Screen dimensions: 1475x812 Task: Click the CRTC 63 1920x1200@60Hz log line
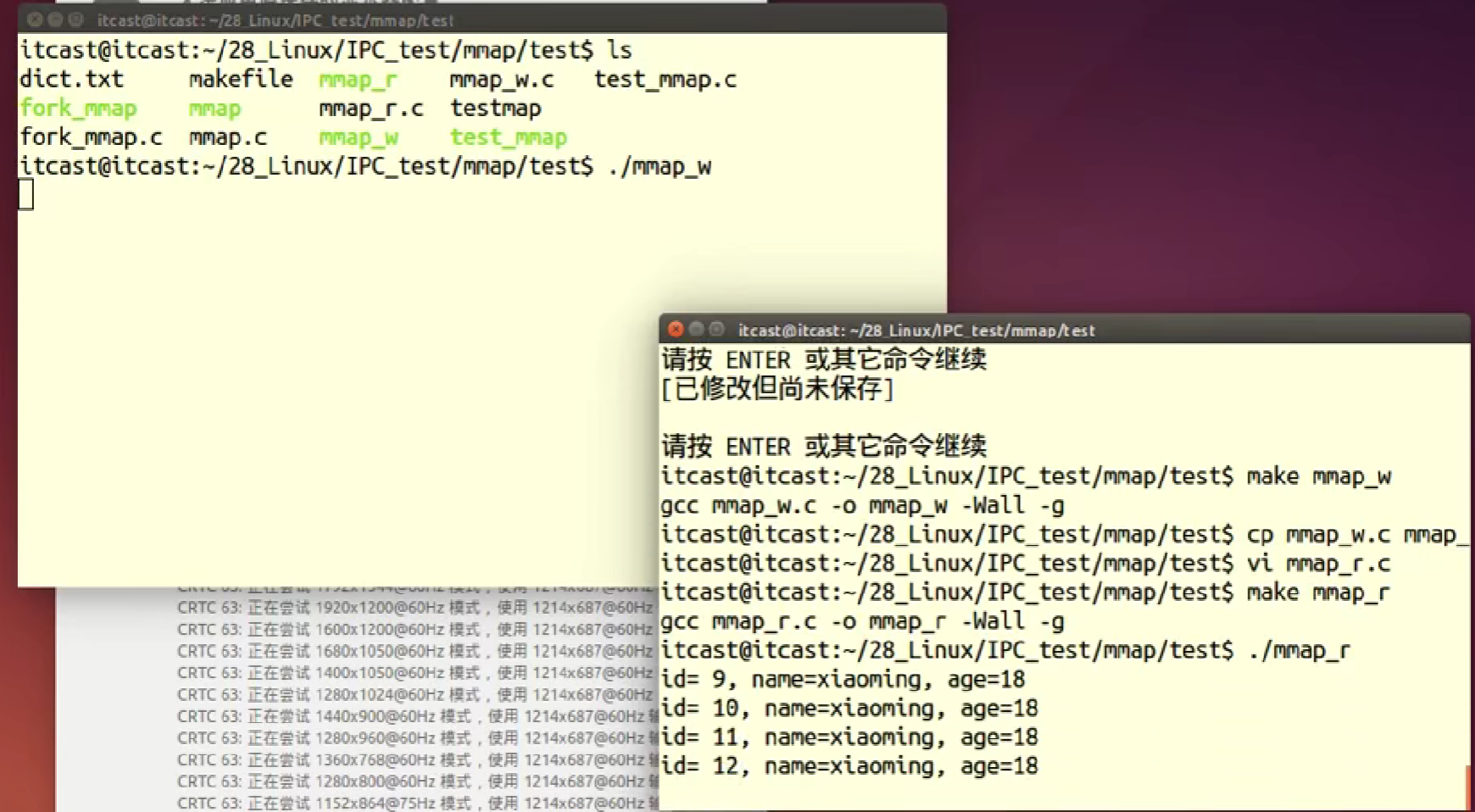(x=415, y=608)
